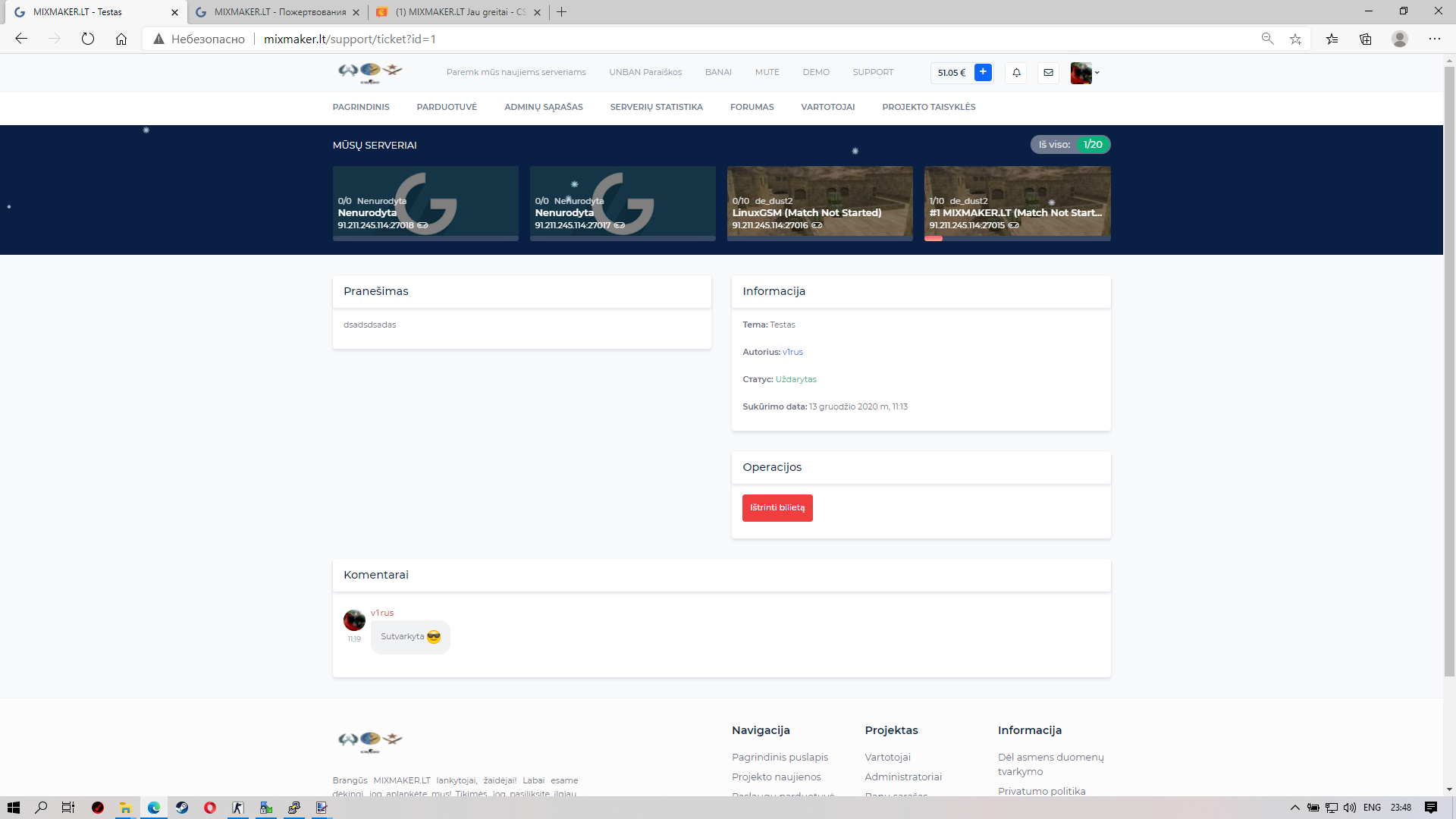Open the taskbar volume control
The image size is (1456, 819).
tap(1350, 808)
